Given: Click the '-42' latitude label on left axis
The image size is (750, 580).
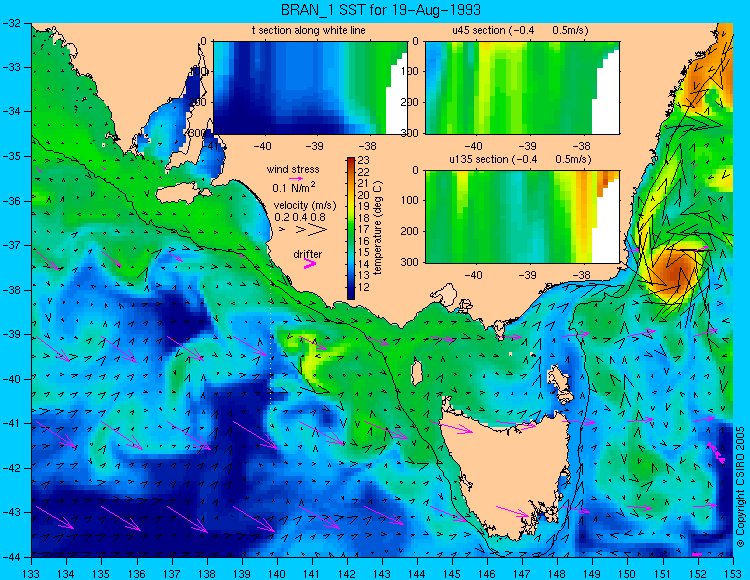Looking at the screenshot, I should [x=14, y=468].
